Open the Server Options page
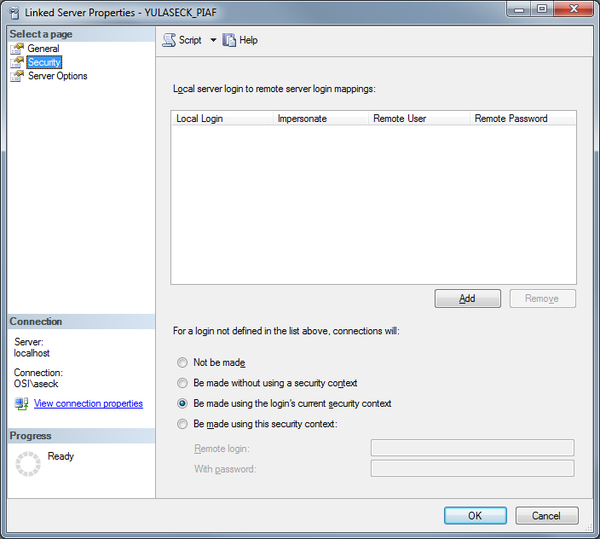This screenshot has width=600, height=539. pyautogui.click(x=57, y=76)
